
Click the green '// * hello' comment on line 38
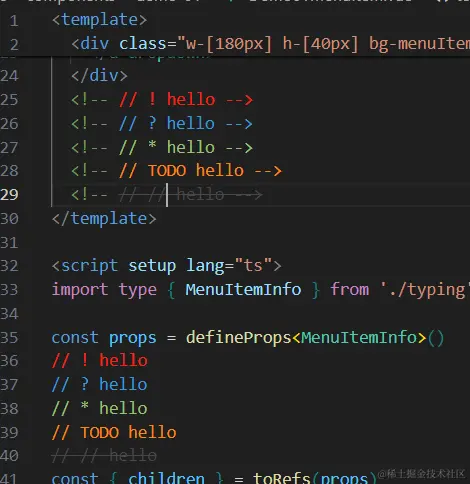[x=100, y=409]
